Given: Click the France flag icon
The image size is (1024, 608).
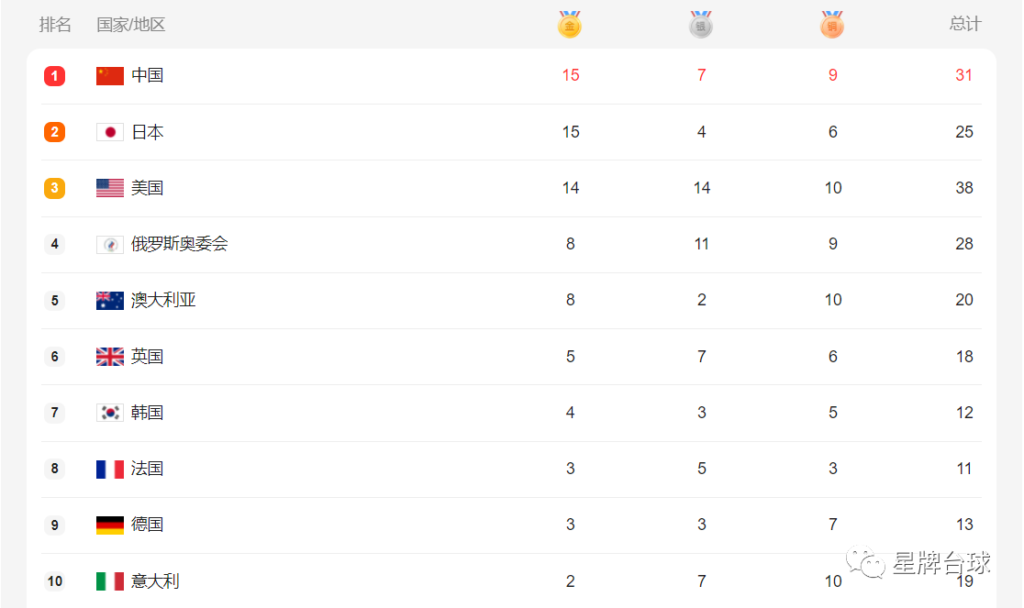Looking at the screenshot, I should pyautogui.click(x=110, y=469).
